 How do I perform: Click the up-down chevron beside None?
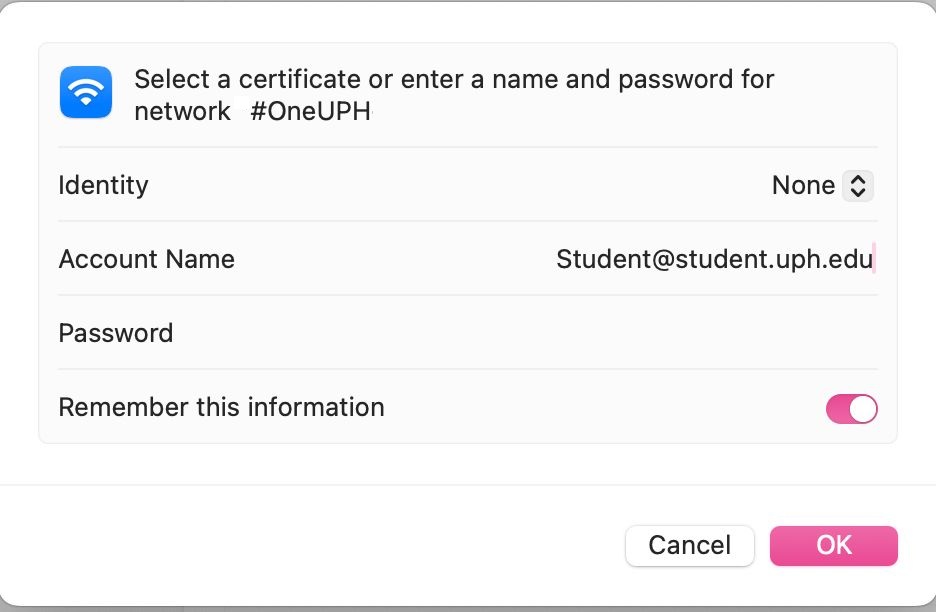(858, 185)
